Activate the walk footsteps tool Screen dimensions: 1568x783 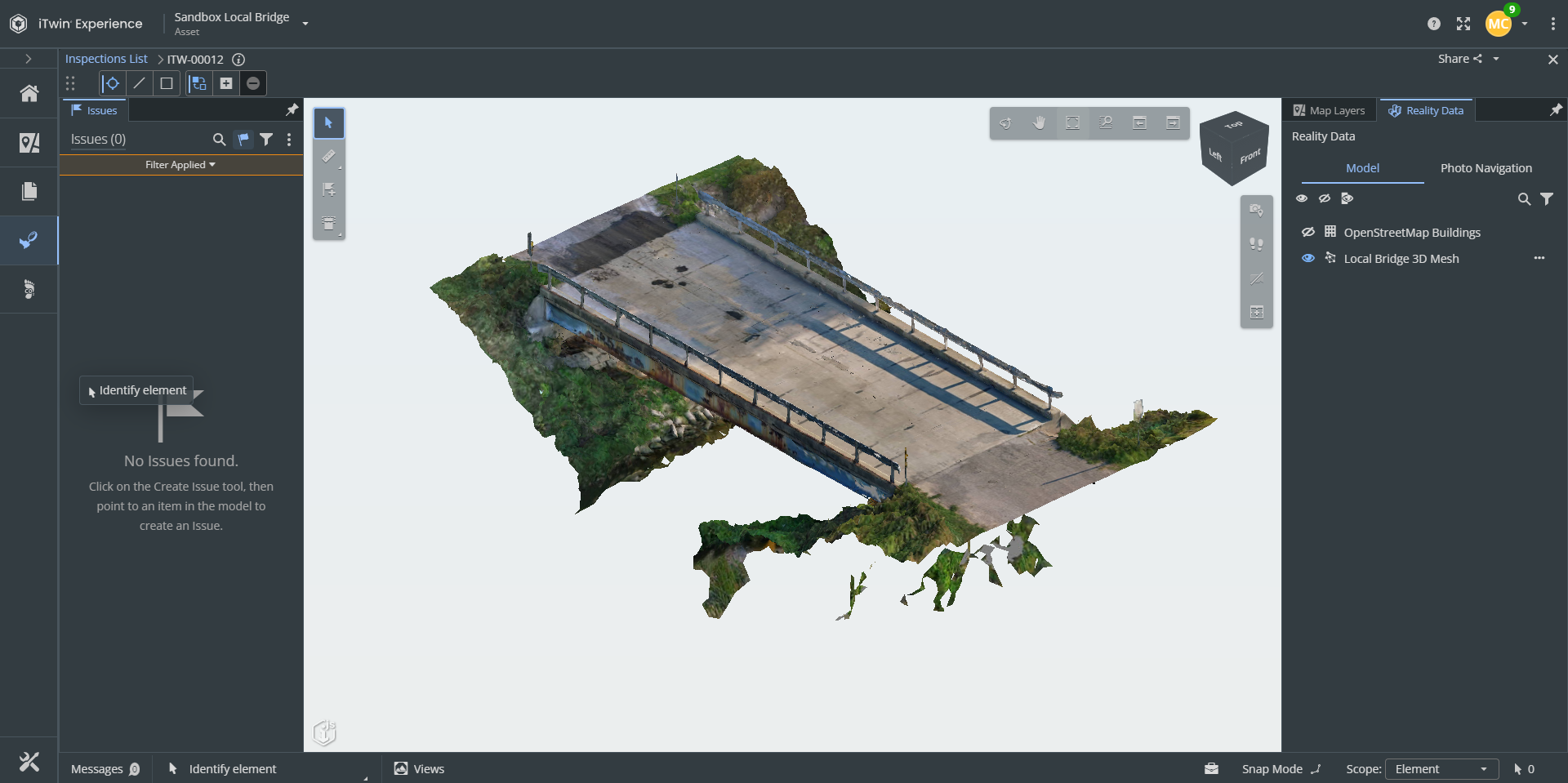[x=1257, y=244]
